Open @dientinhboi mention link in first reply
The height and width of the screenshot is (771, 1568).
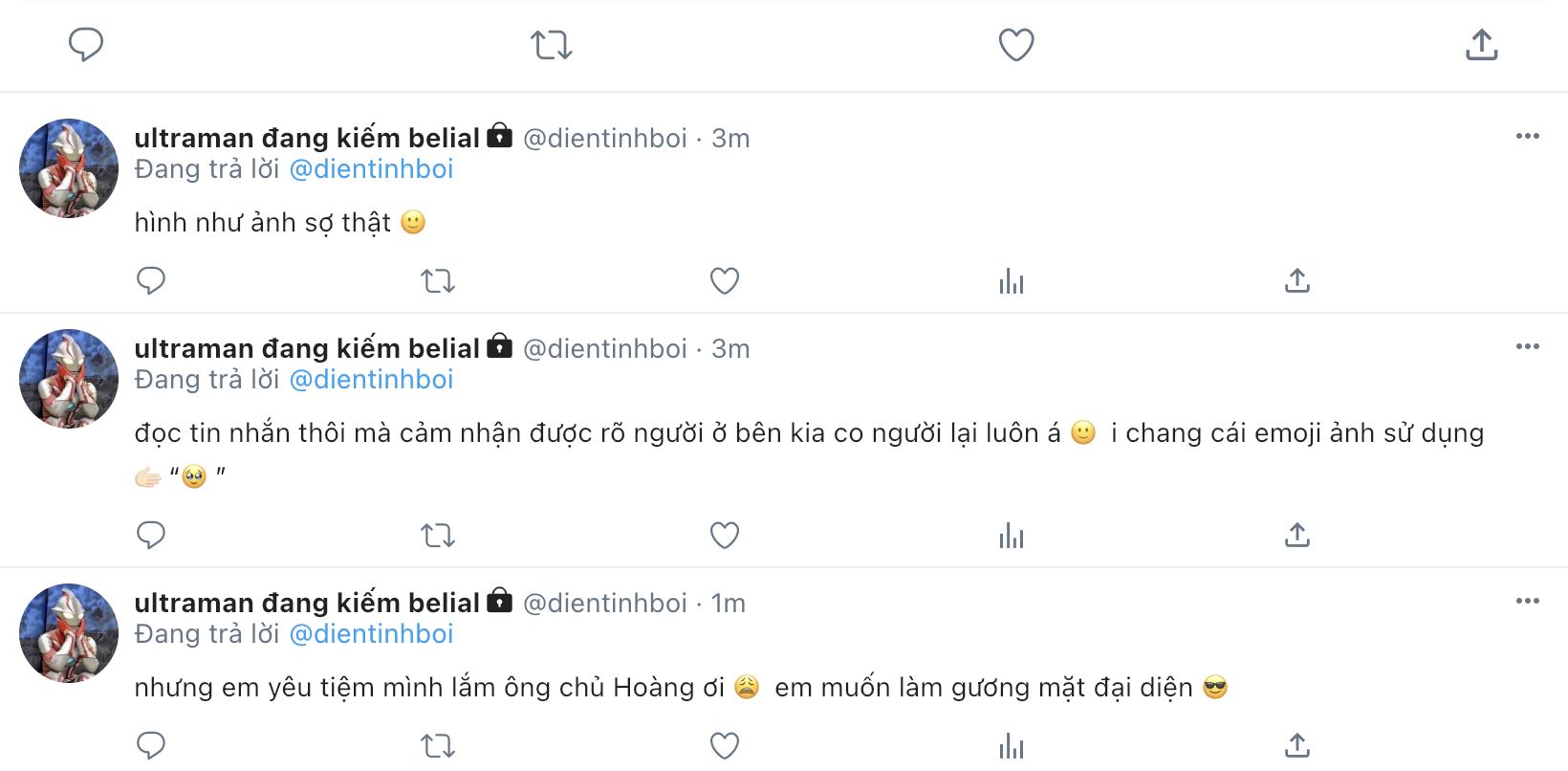tap(371, 169)
